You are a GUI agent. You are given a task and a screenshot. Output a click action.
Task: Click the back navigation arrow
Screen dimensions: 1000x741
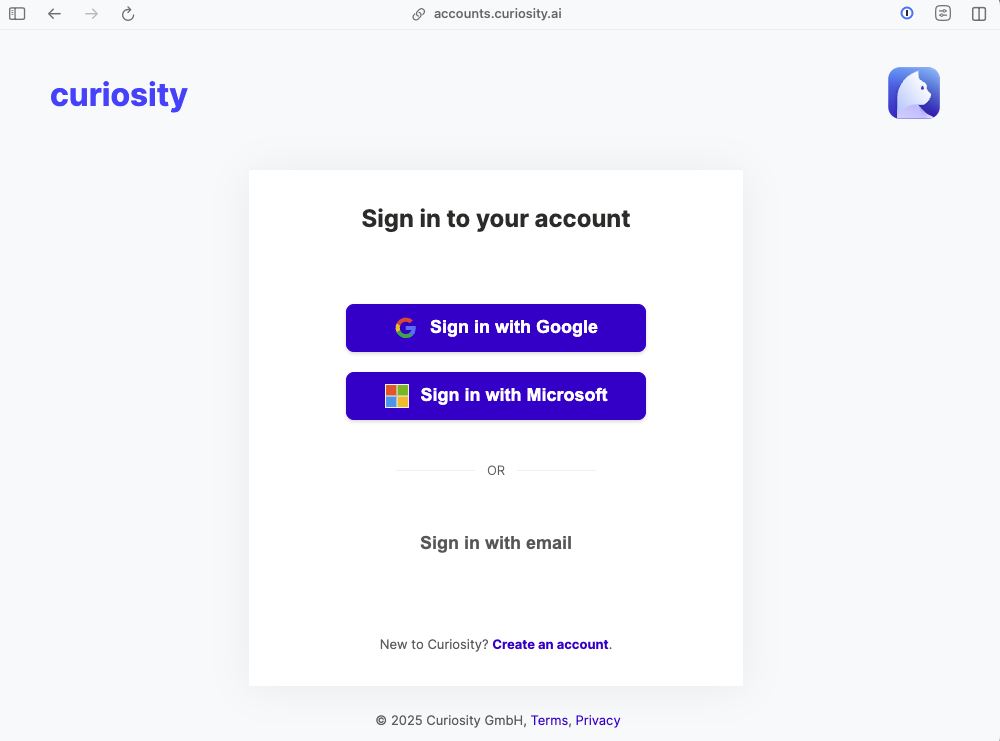54,13
